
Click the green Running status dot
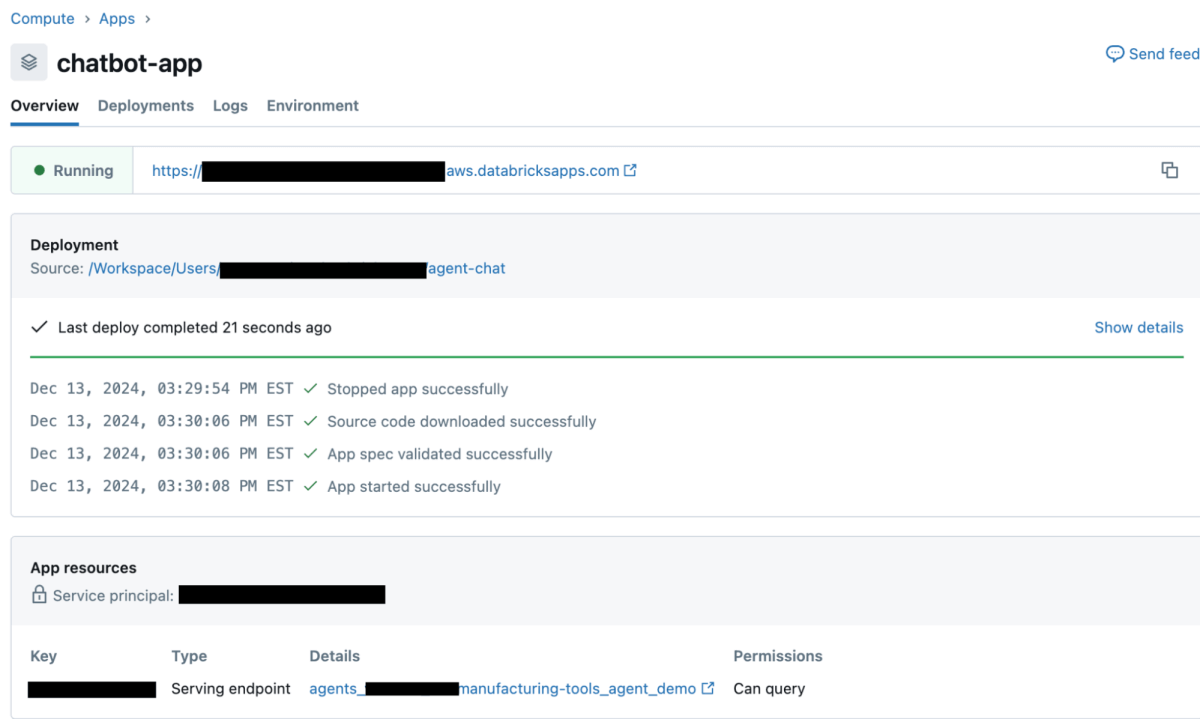40,171
